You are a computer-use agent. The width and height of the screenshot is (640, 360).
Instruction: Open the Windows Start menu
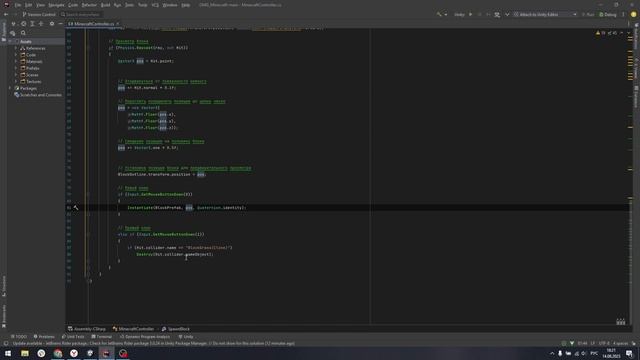[8, 353]
